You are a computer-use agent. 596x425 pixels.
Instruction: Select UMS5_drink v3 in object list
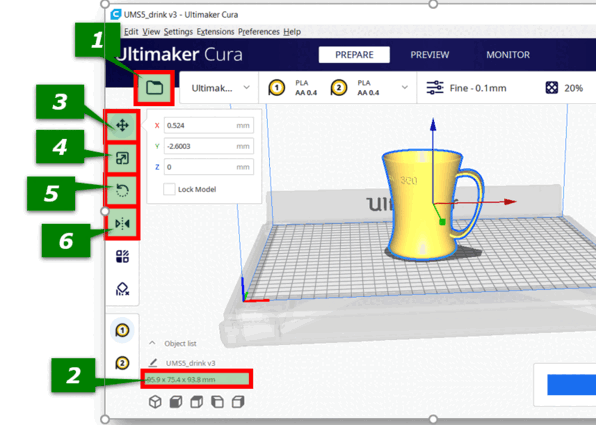coord(190,363)
